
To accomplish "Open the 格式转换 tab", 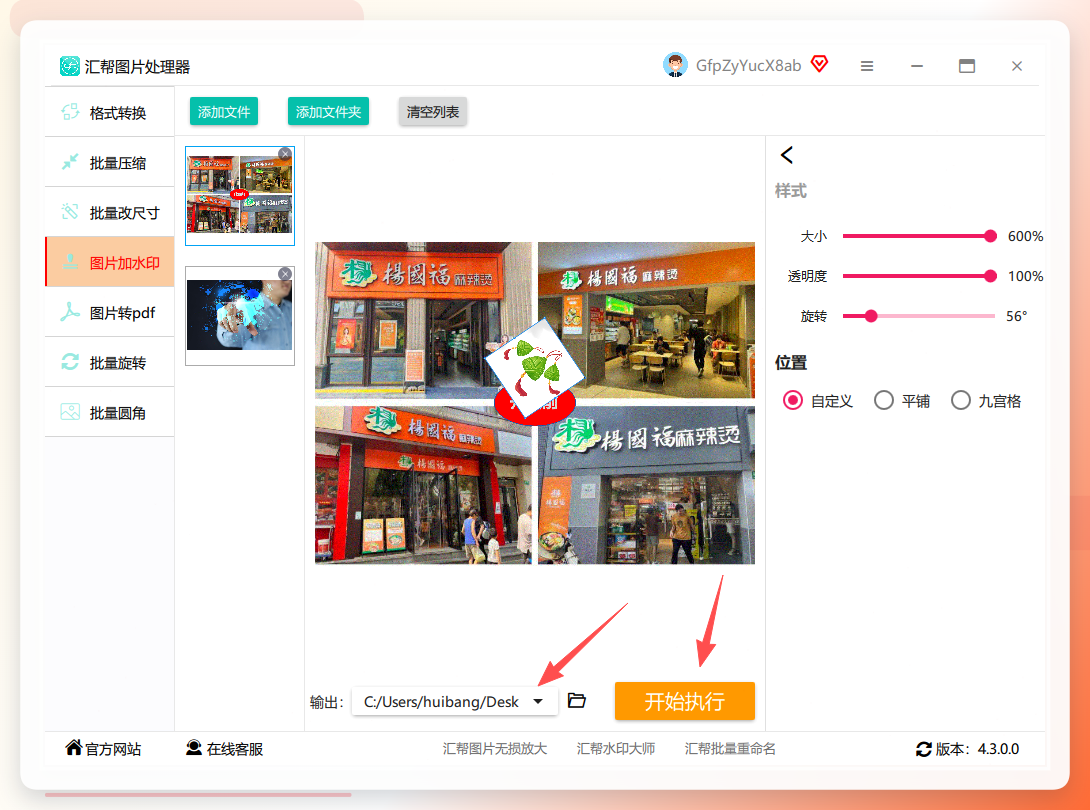I will (x=109, y=112).
